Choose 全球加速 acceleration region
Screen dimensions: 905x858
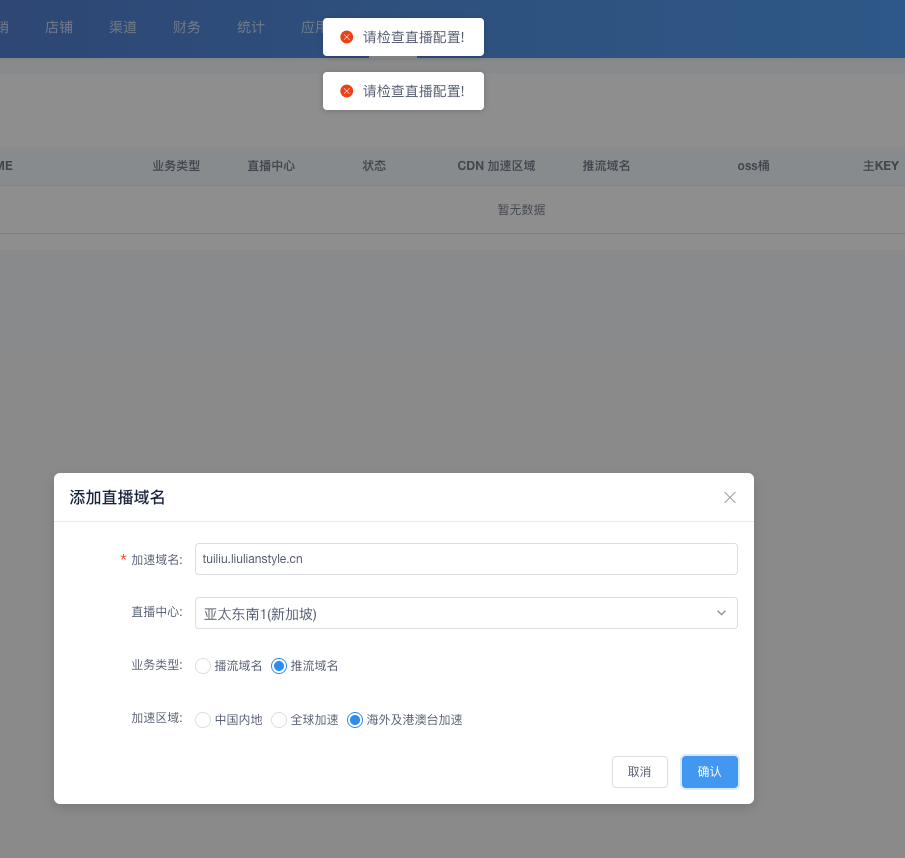304,720
